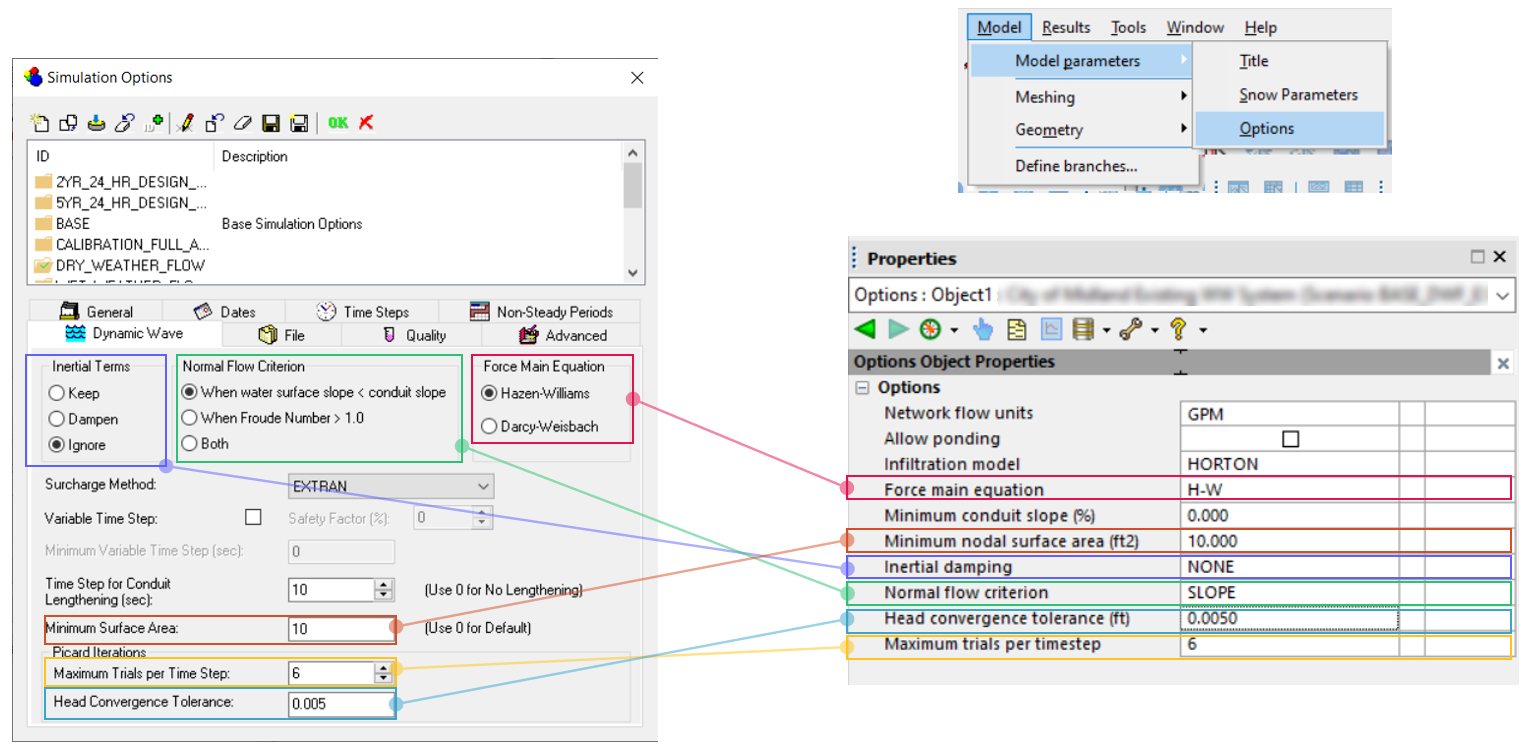Choose the Darcy-Weisbach force main equation
This screenshot has width=1534, height=751.
coord(488,426)
